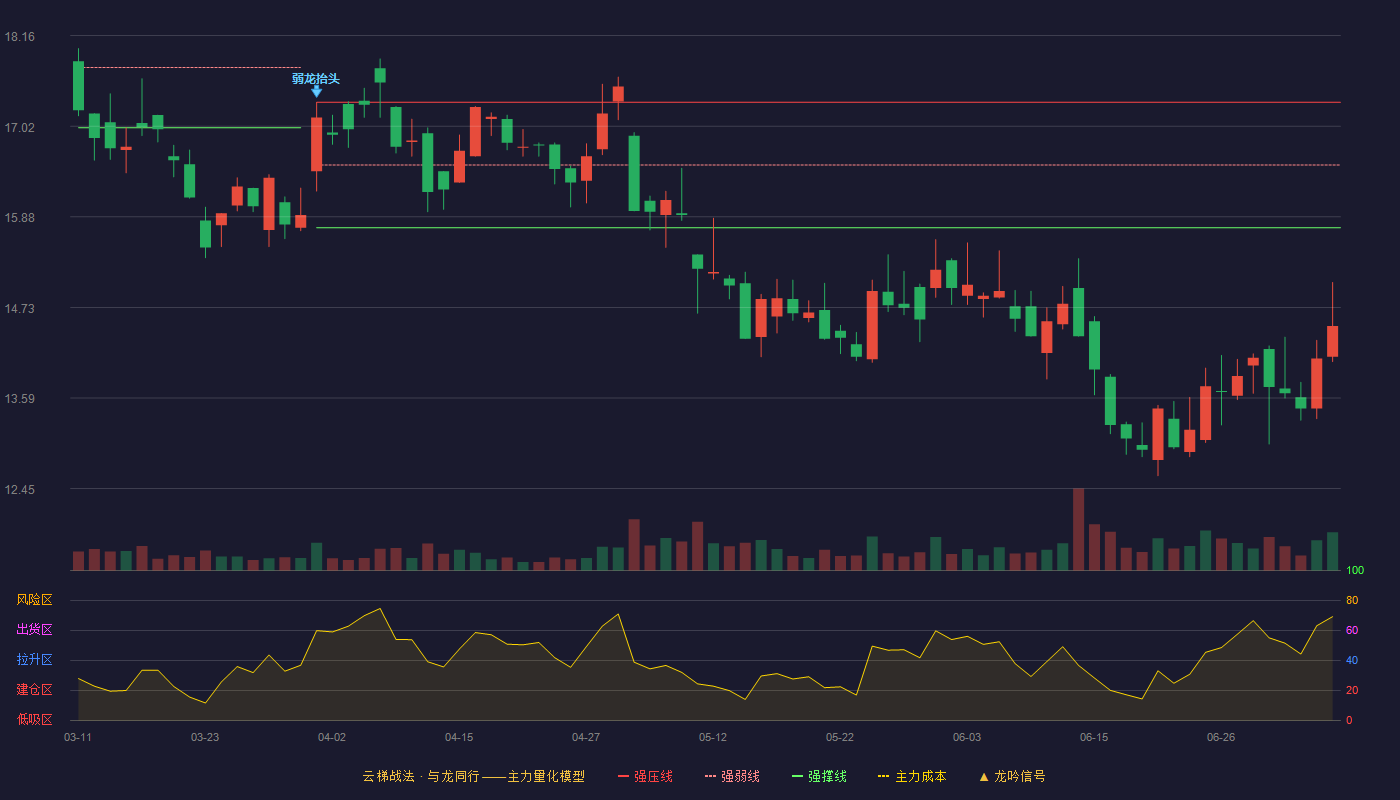
Task: Click the 04-02 date label
Action: (332, 737)
